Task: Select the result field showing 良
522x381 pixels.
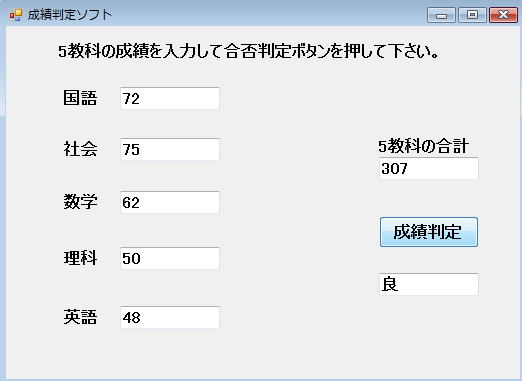Action: click(429, 284)
